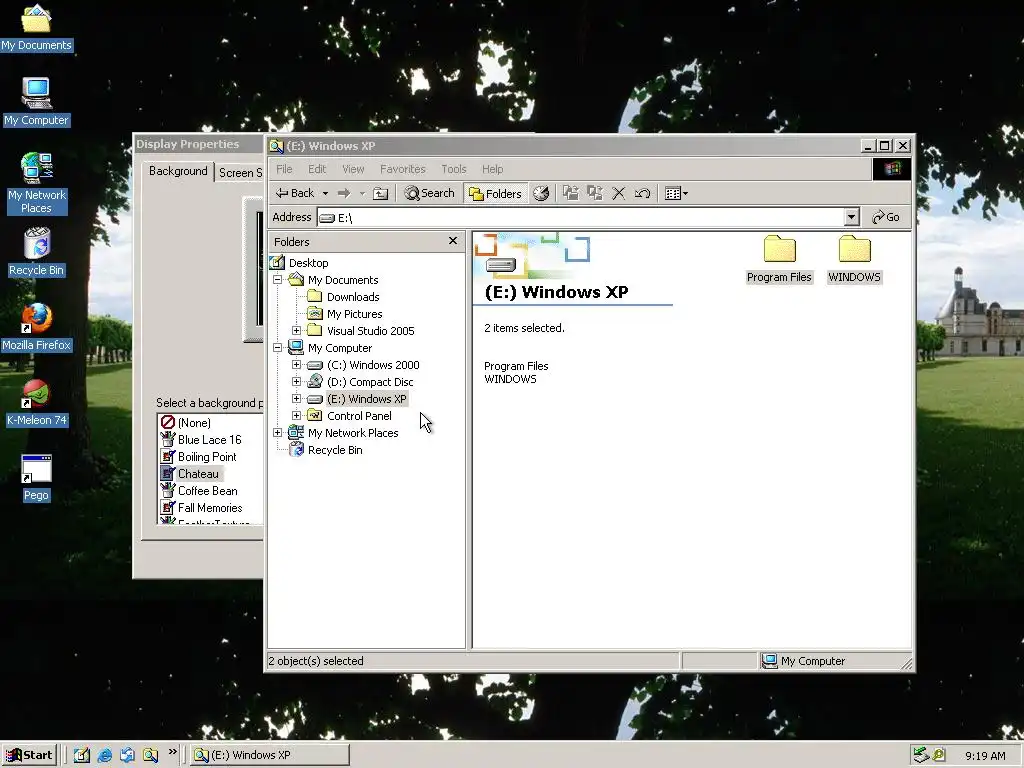Click the Go button beside address bar
This screenshot has width=1024, height=768.
pos(886,217)
